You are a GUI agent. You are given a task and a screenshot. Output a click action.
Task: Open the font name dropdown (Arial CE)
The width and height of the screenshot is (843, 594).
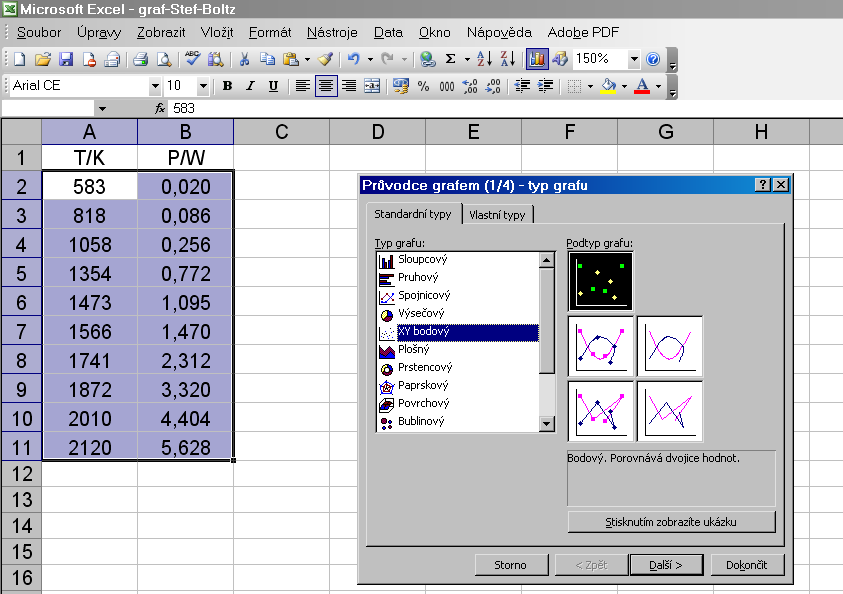pos(155,86)
